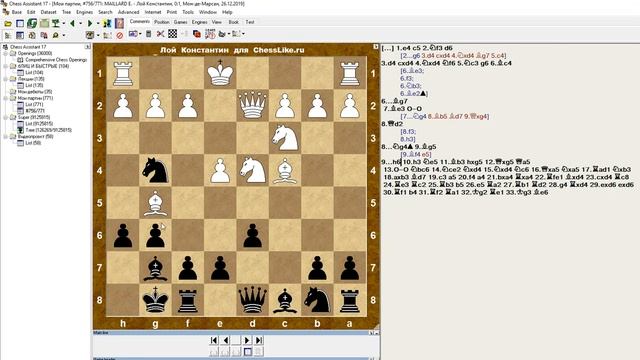Open the Base menu
The image size is (640, 360).
(16, 12)
